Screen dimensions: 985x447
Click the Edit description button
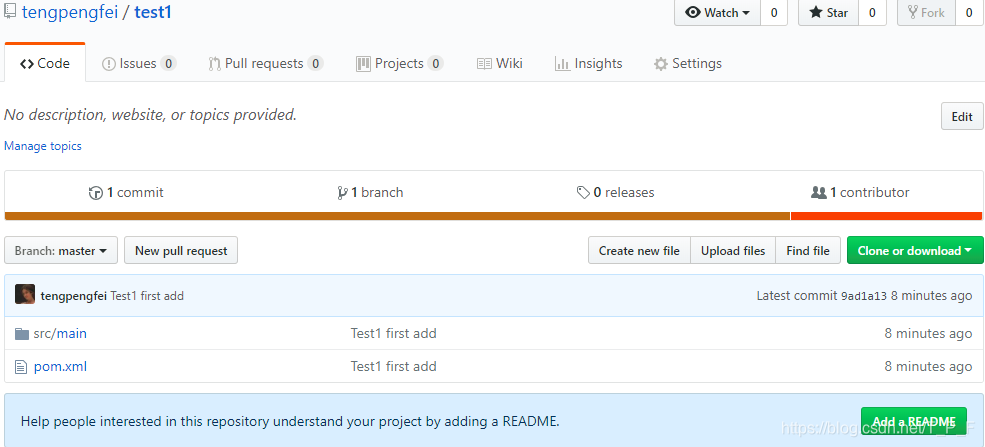962,116
